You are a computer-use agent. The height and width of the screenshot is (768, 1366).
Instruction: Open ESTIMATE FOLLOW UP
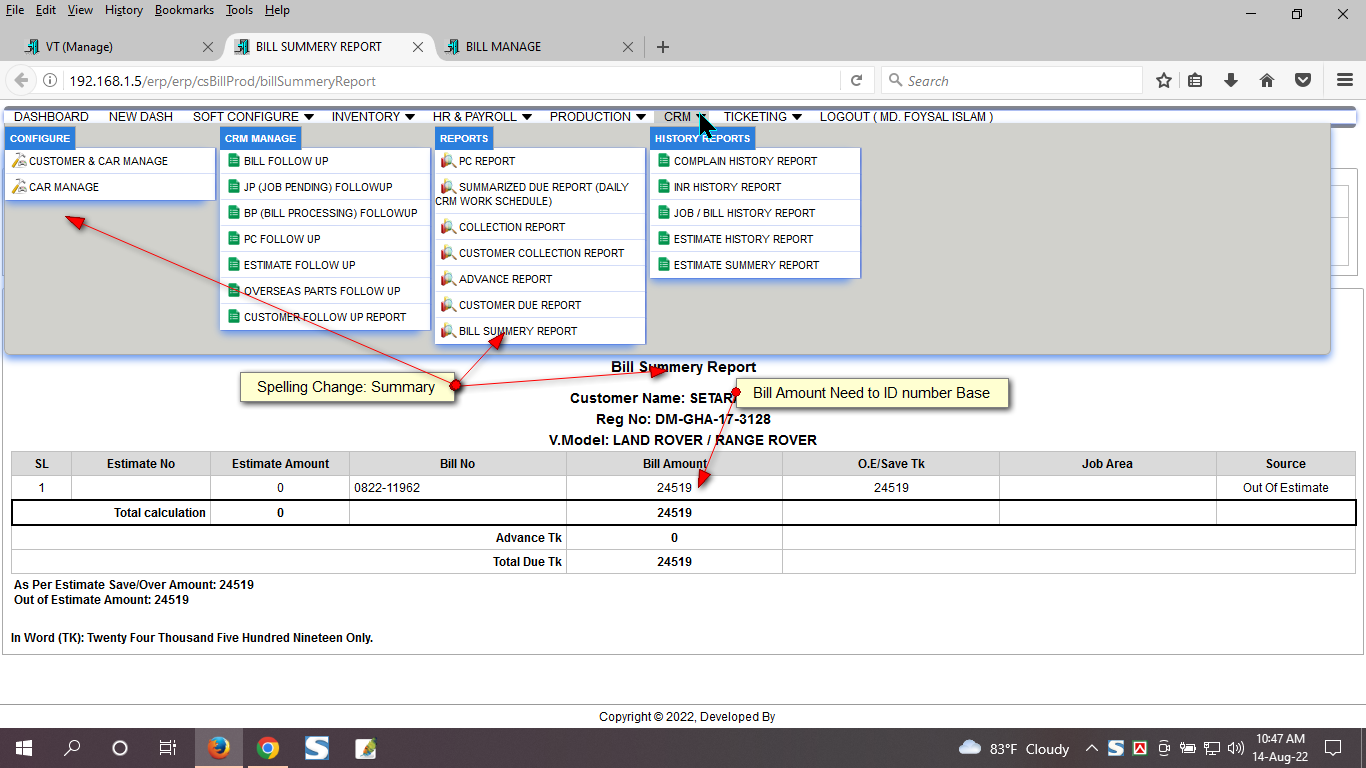coord(325,265)
